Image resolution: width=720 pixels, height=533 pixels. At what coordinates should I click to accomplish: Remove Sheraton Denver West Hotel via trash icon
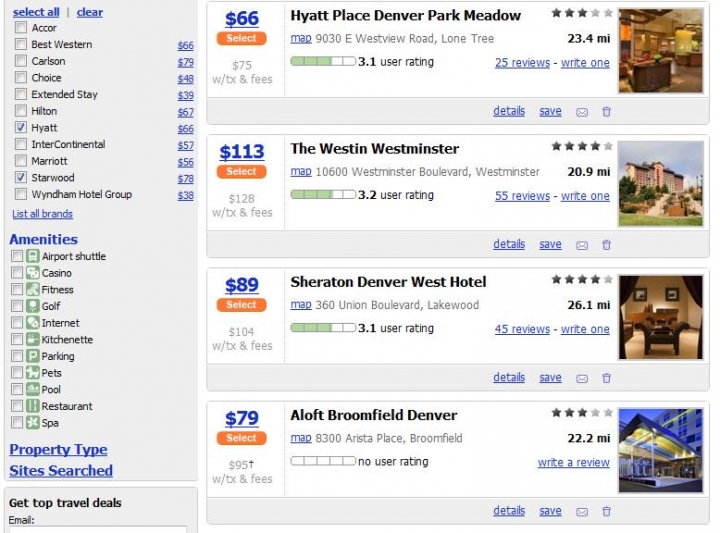point(607,378)
